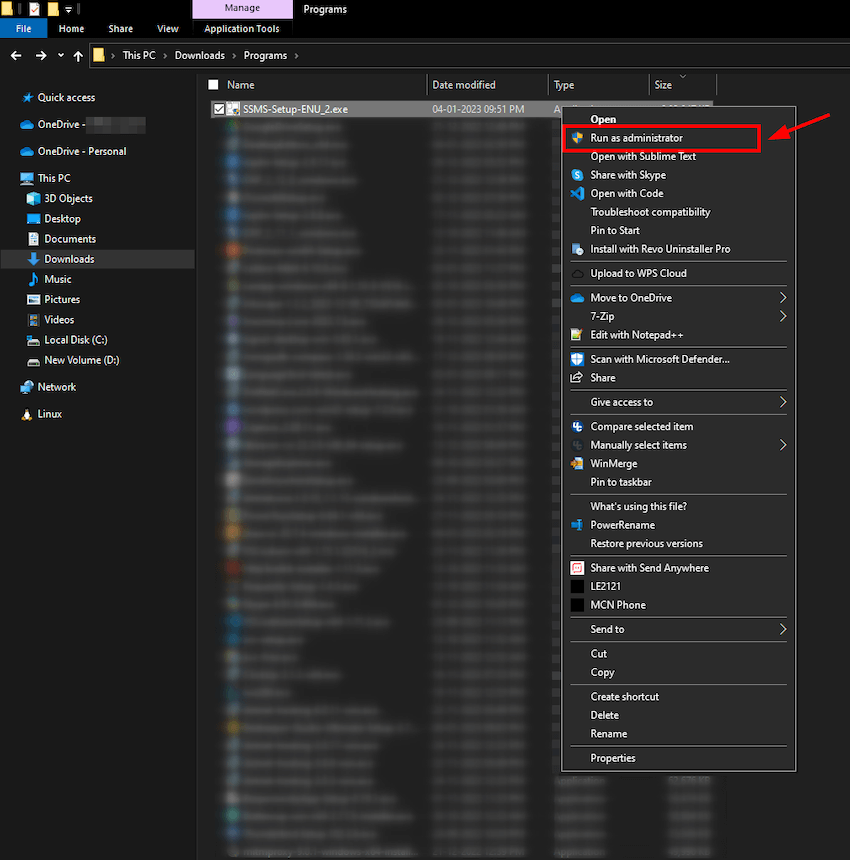Screen dimensions: 850x860
Task: Switch to the View ribbon tab
Action: coord(168,29)
